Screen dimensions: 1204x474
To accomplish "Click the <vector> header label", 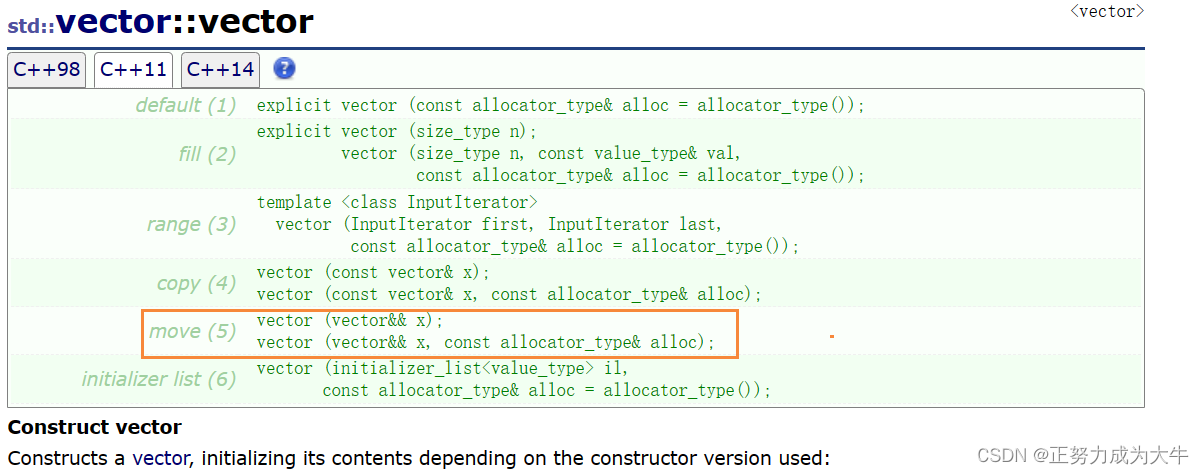I will 1107,12.
